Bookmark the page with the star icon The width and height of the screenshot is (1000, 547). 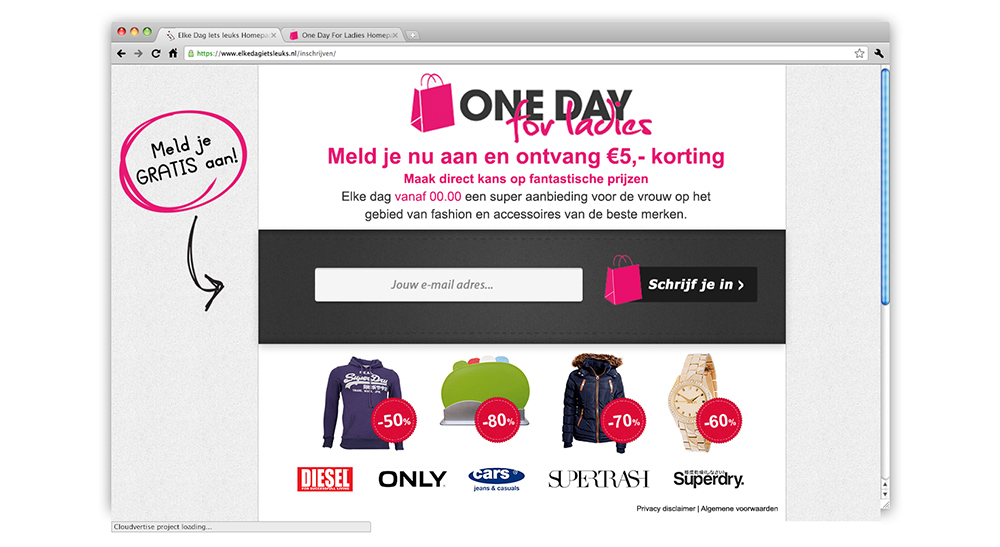click(859, 54)
